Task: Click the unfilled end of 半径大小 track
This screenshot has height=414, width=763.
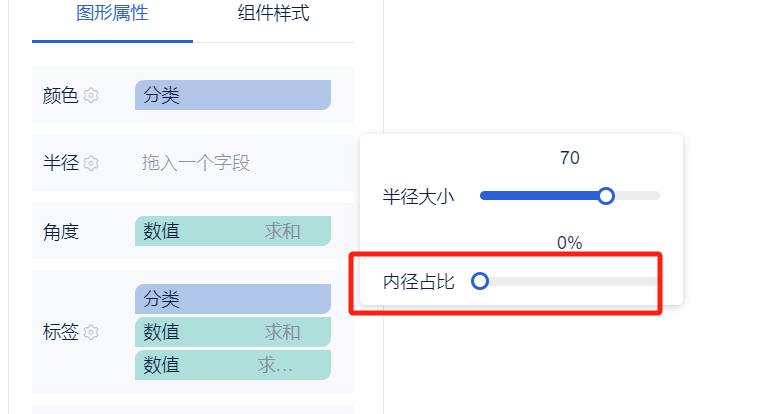Action: (x=637, y=196)
